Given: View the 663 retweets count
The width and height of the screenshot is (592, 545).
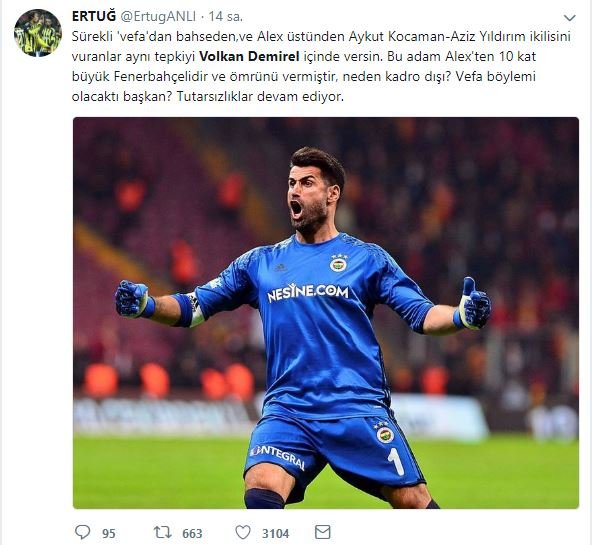Looking at the screenshot, I should click(x=192, y=533).
